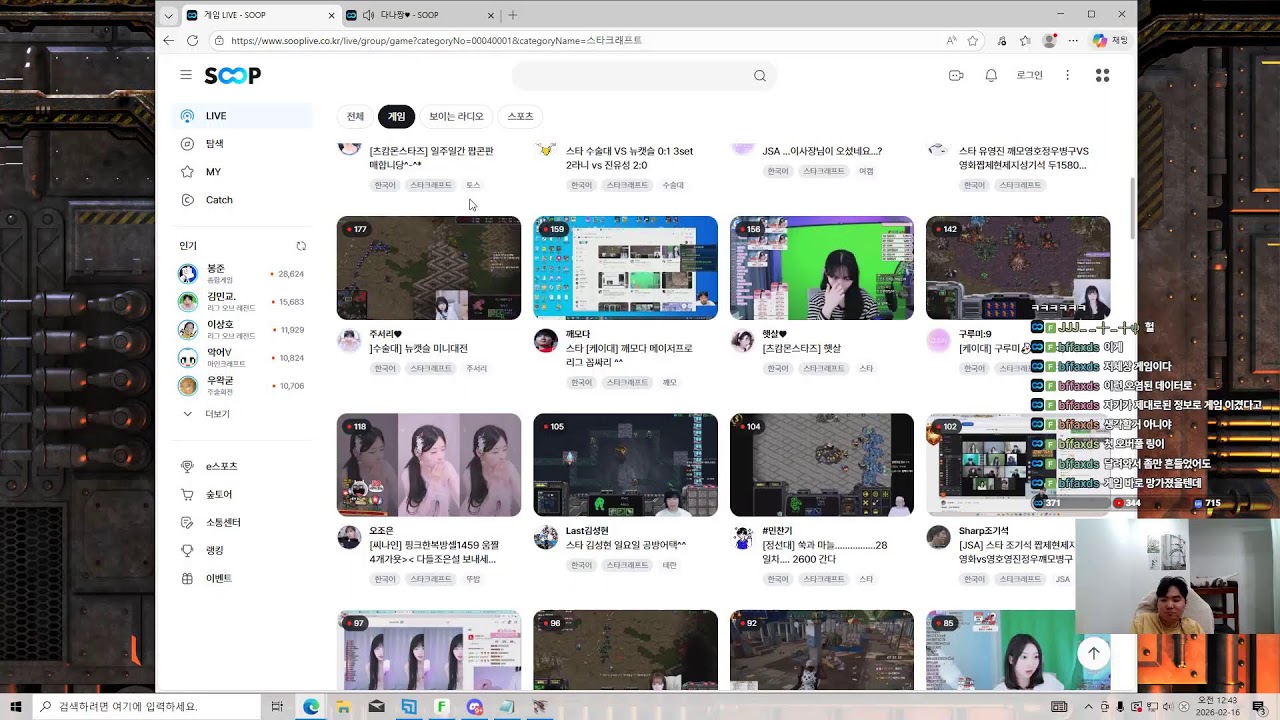Open the three-dot more options in SOOP header
Screen dimensions: 1280x720
pyautogui.click(x=1067, y=75)
